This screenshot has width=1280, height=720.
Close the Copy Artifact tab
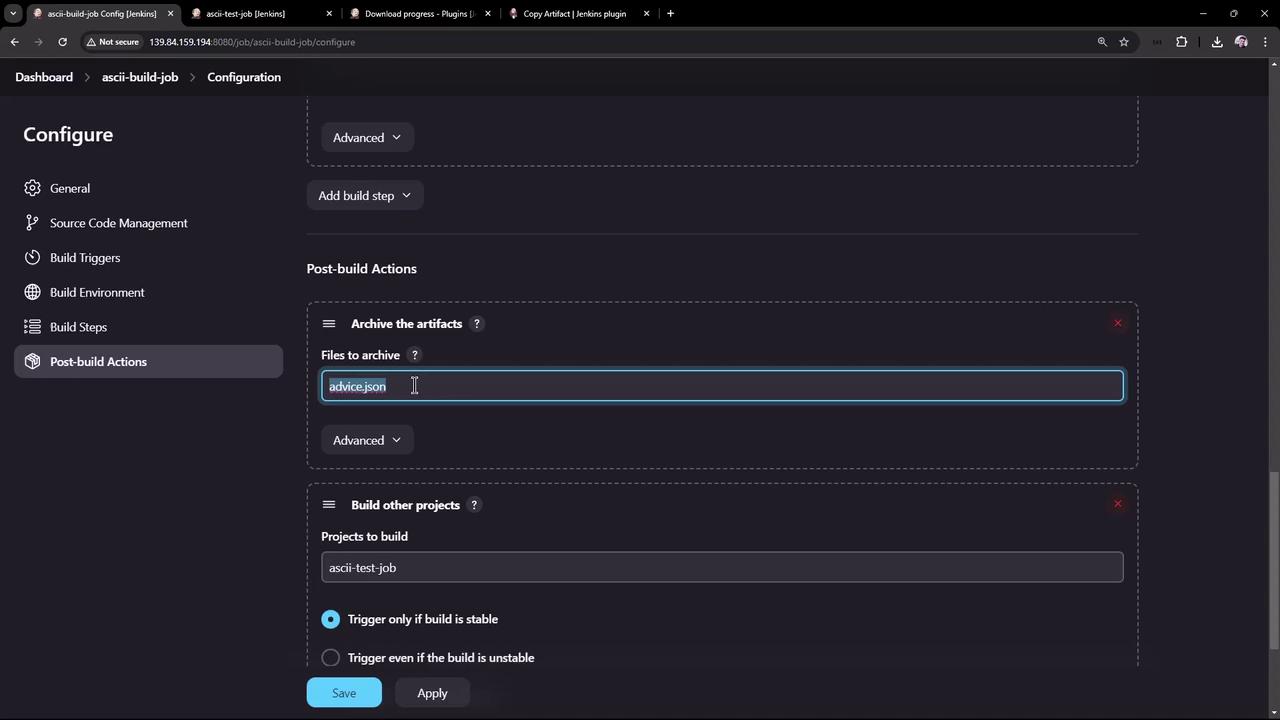coord(646,14)
